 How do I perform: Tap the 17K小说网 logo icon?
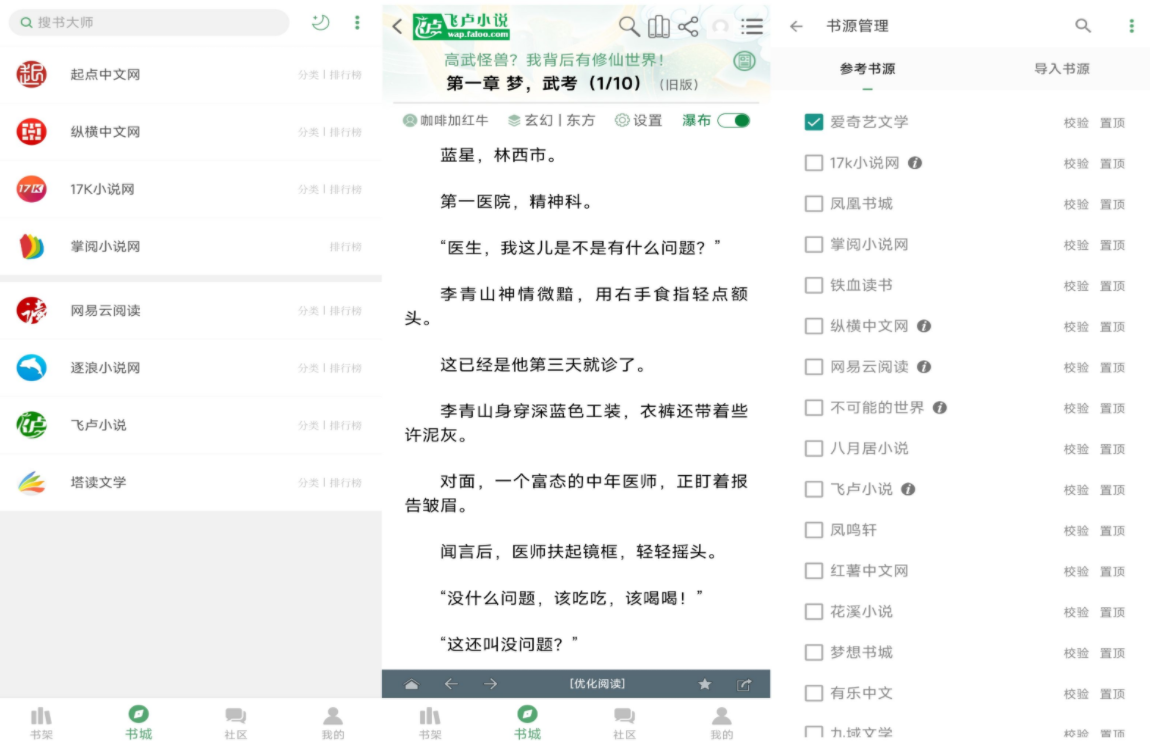click(x=32, y=189)
